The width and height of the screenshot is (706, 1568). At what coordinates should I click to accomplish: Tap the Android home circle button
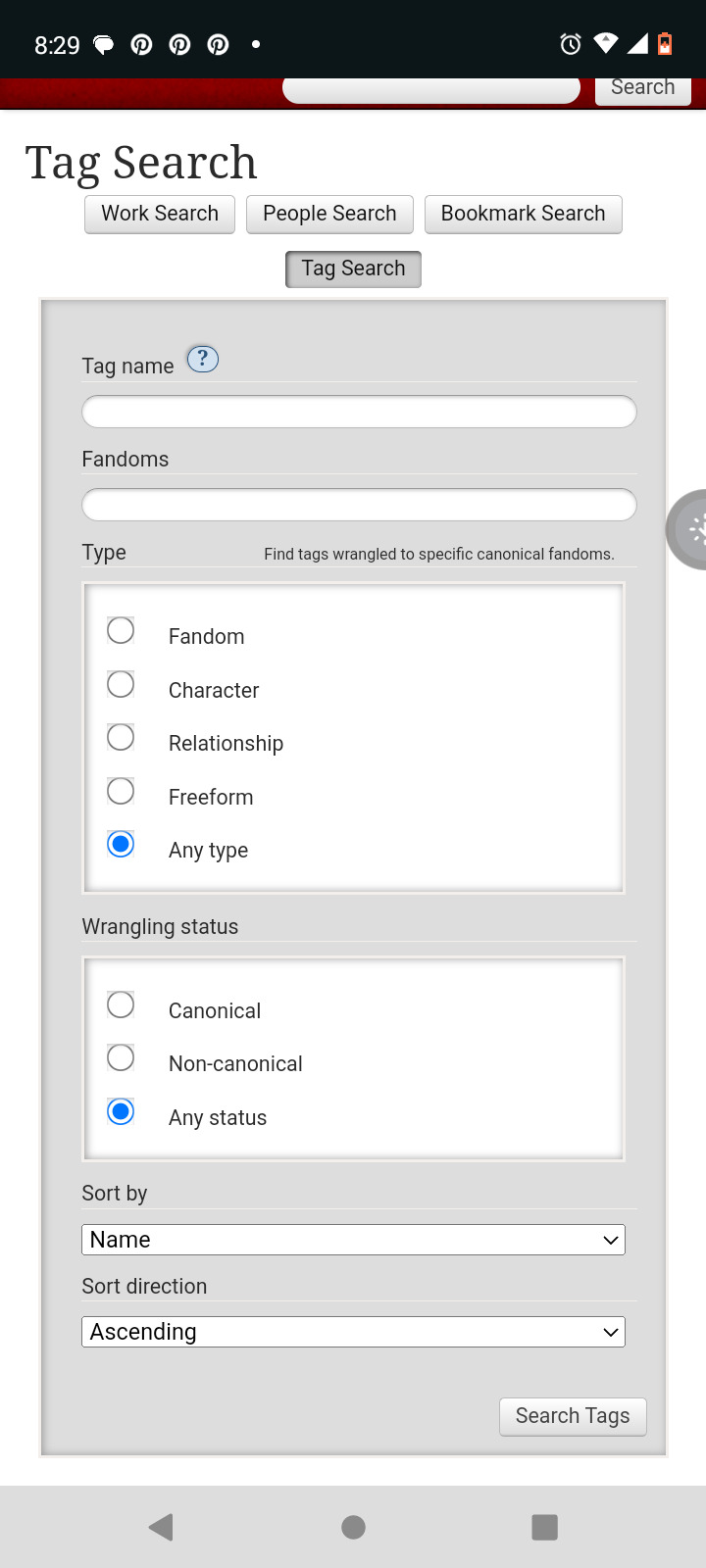(353, 1527)
